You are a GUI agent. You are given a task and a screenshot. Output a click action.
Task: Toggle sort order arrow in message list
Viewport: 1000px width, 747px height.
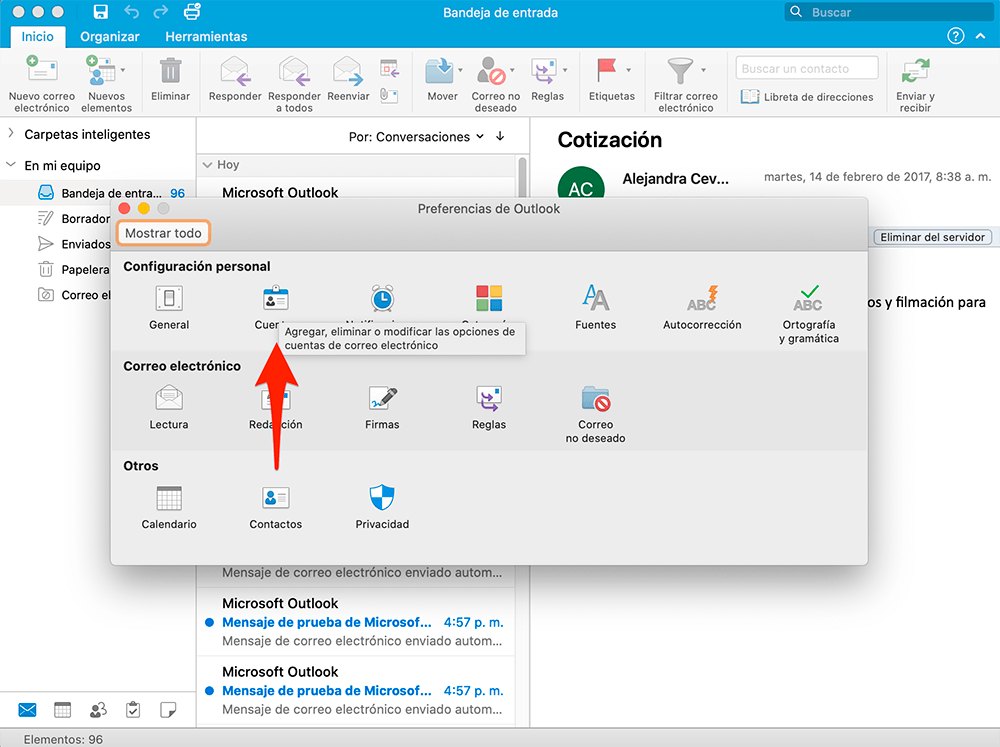point(501,136)
